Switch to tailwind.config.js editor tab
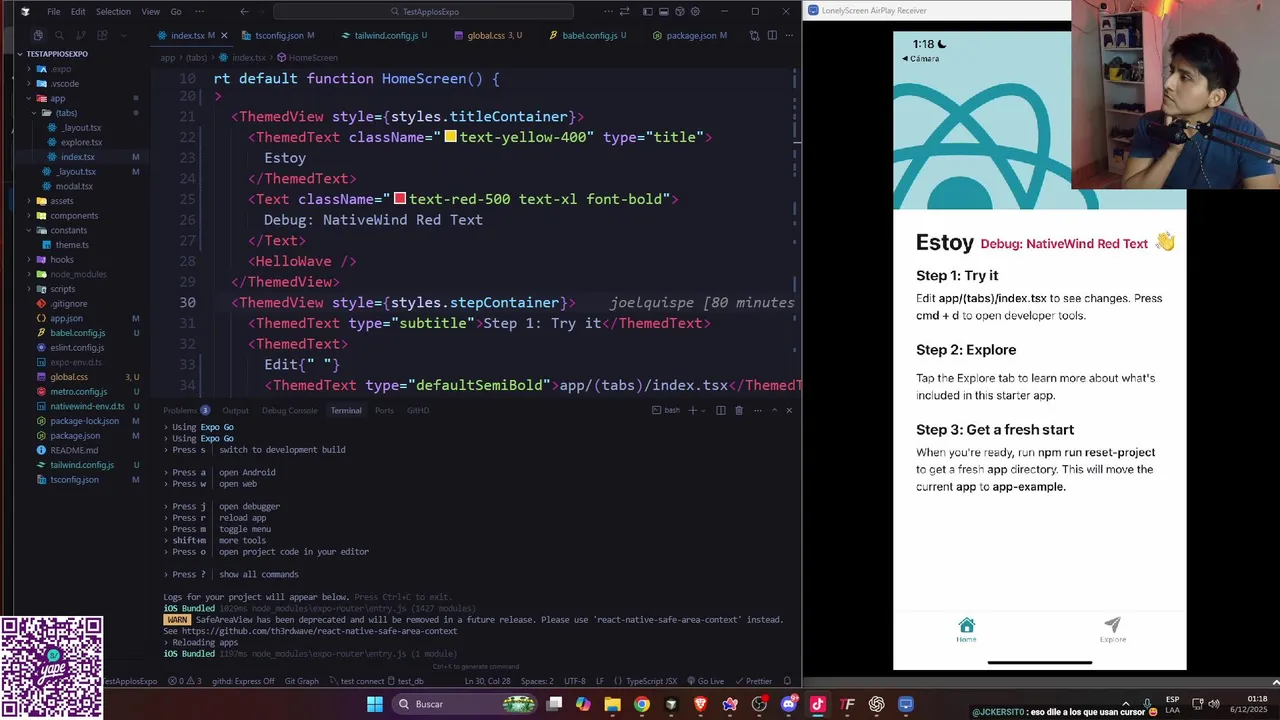Viewport: 1280px width, 720px height. (x=385, y=35)
